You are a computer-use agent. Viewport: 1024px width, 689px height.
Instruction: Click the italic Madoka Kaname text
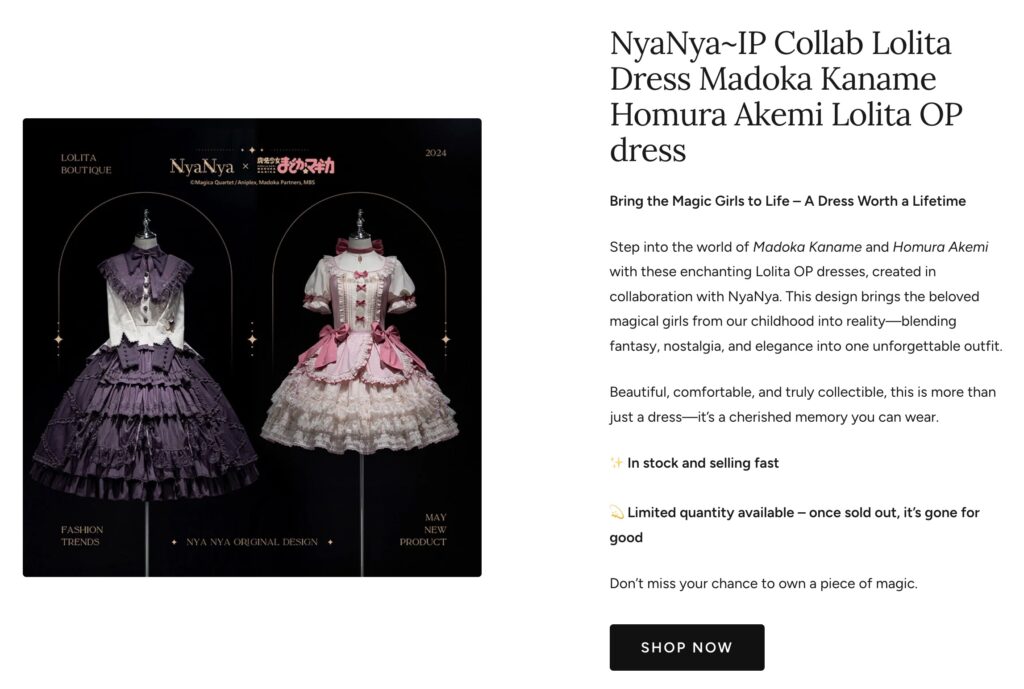(806, 247)
